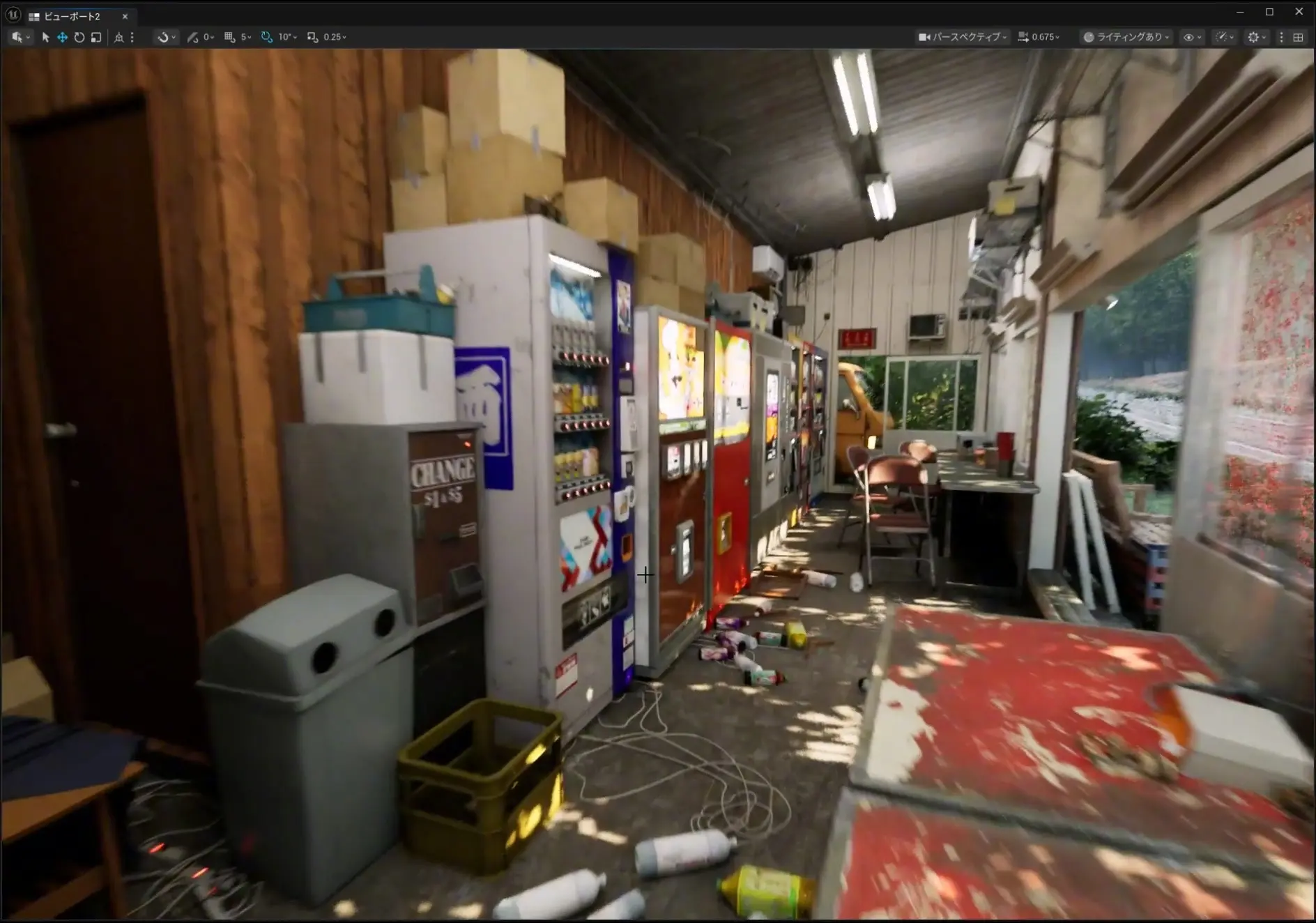The height and width of the screenshot is (923, 1316).
Task: Maximize the viewport window
Action: point(1269,13)
